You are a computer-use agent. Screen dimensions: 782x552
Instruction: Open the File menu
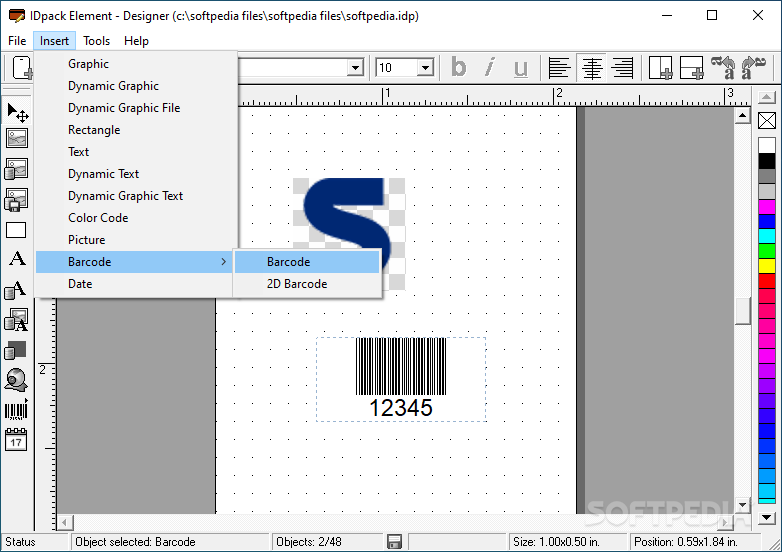(17, 41)
